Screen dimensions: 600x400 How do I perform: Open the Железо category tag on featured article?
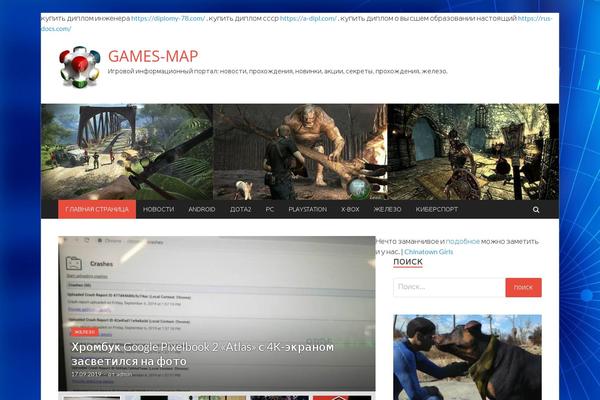[x=85, y=332]
